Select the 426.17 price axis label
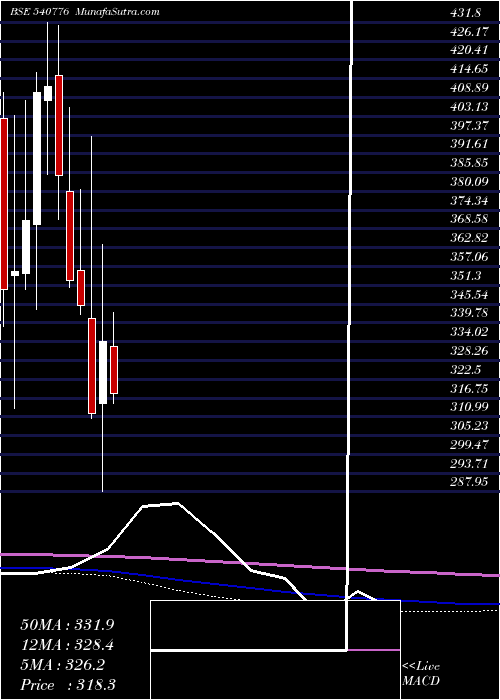500x700 pixels. 469,32
